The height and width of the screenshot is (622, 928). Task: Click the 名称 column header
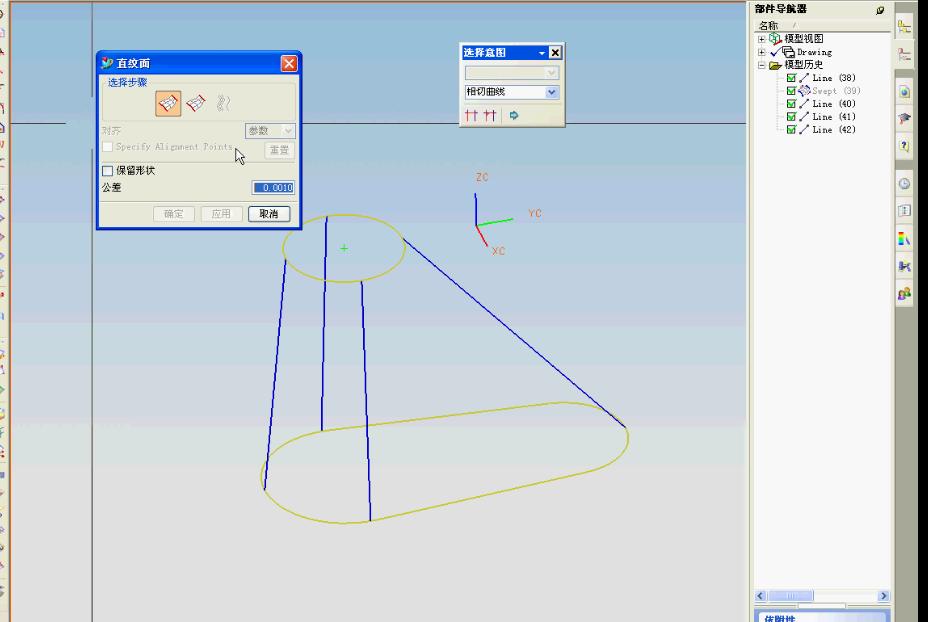[x=768, y=25]
